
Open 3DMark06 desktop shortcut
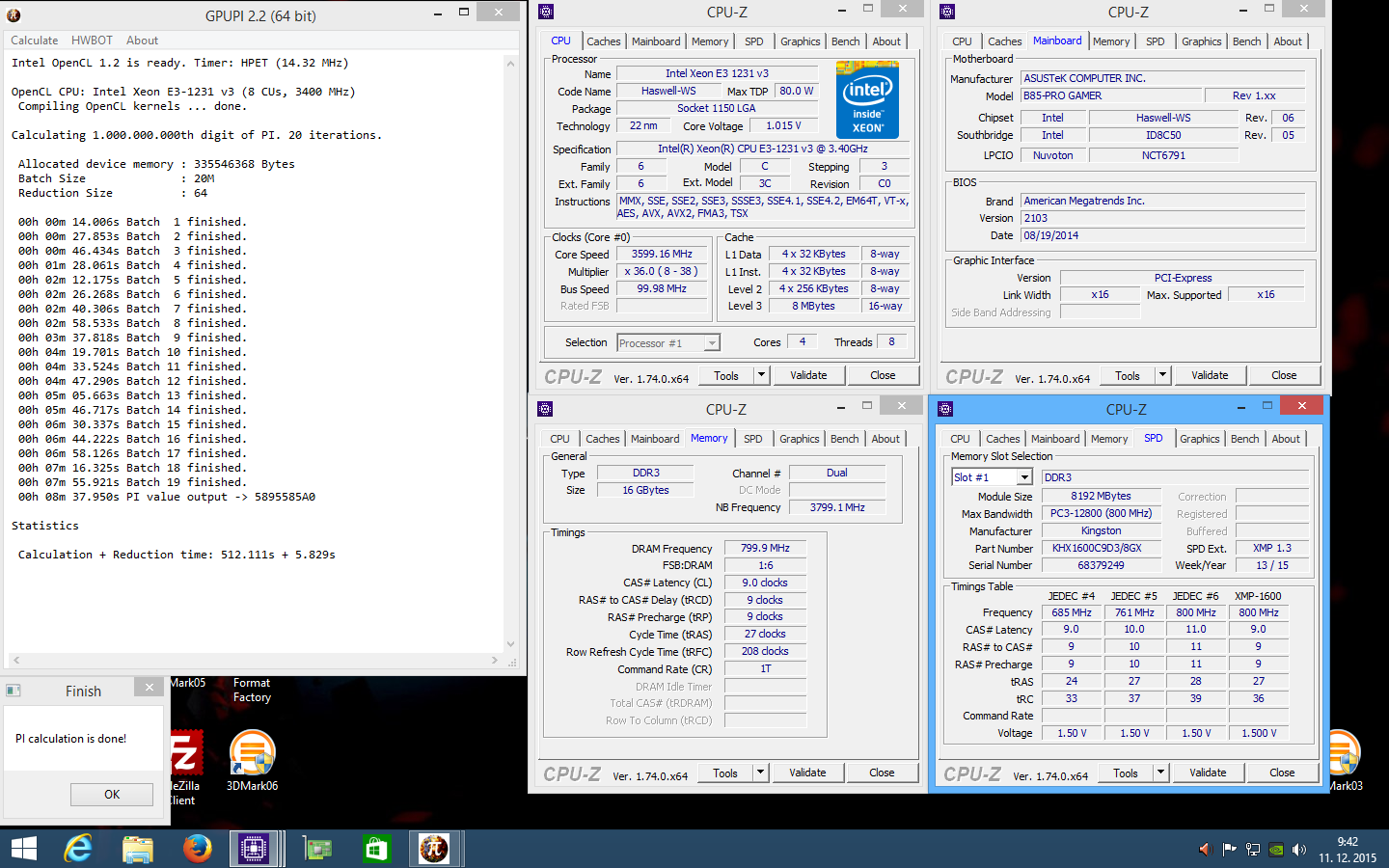coord(253,761)
